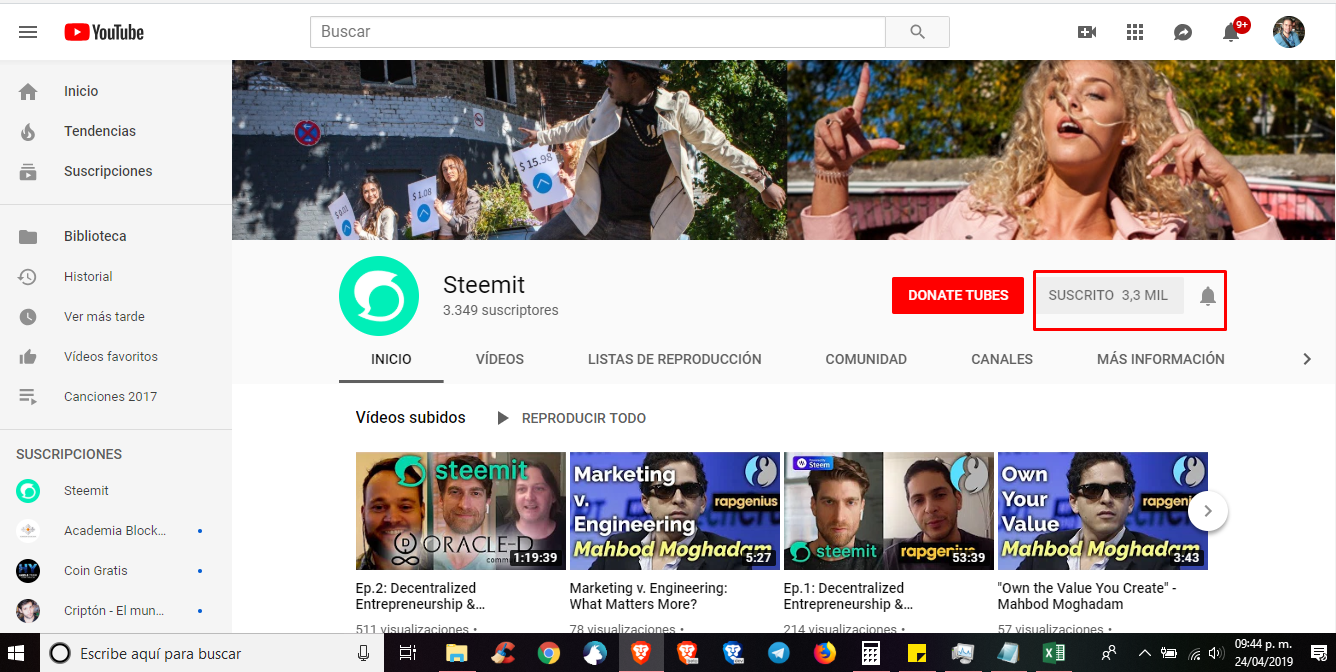The height and width of the screenshot is (672, 1336).
Task: Open the Criptón - El mun... subscription
Action: coord(116,610)
